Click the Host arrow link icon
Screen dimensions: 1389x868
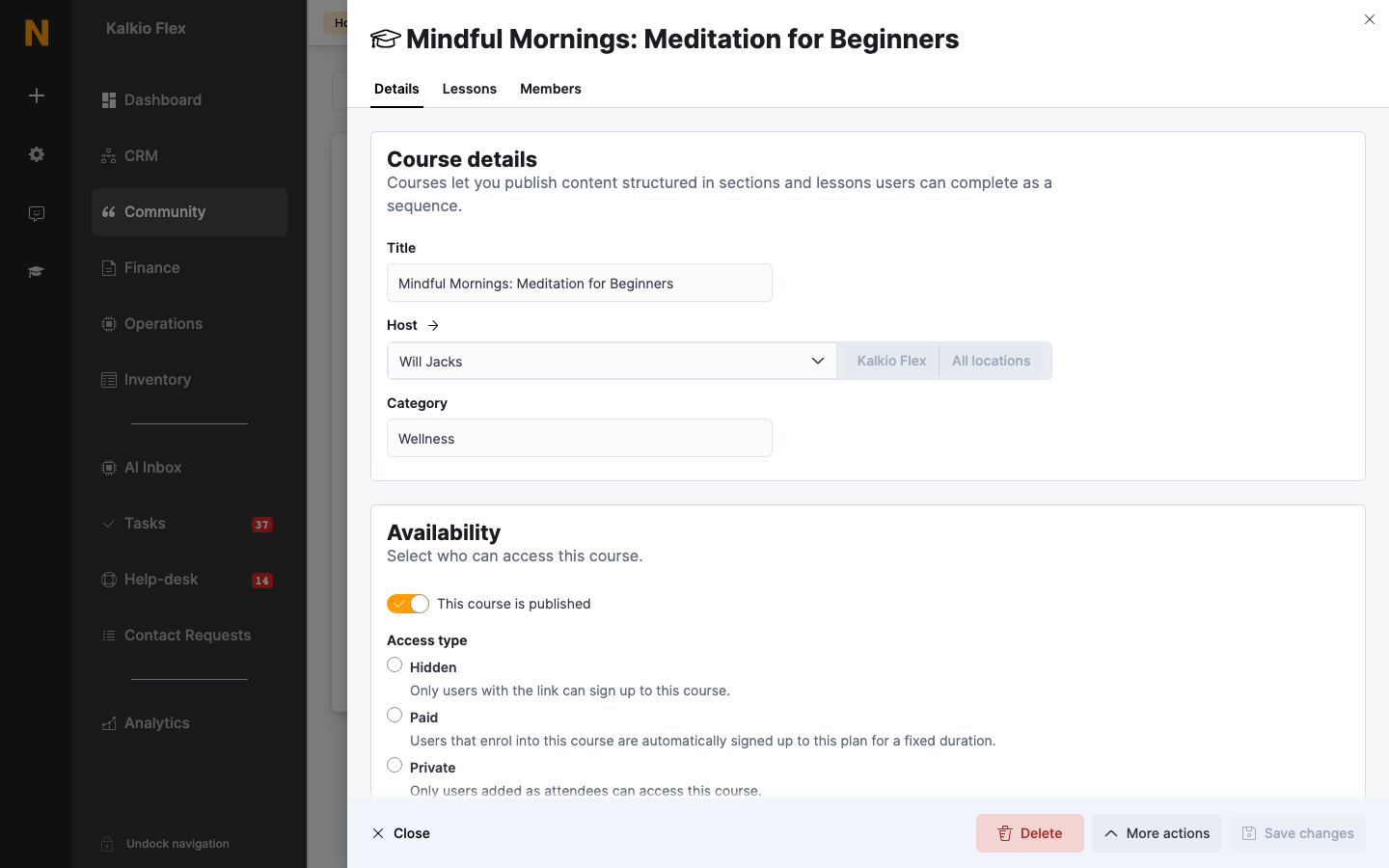(x=433, y=326)
